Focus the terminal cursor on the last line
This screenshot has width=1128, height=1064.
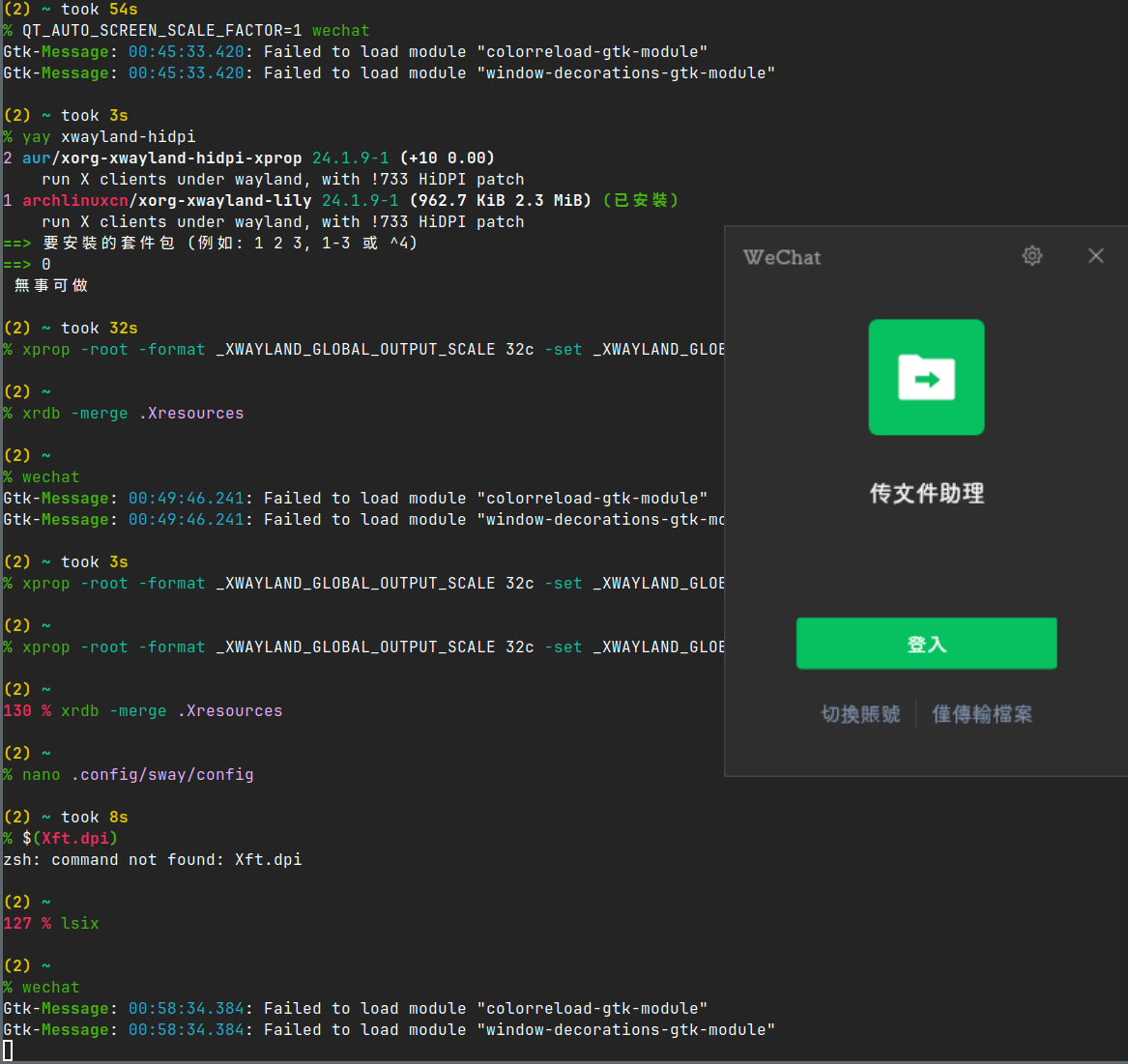point(8,1050)
